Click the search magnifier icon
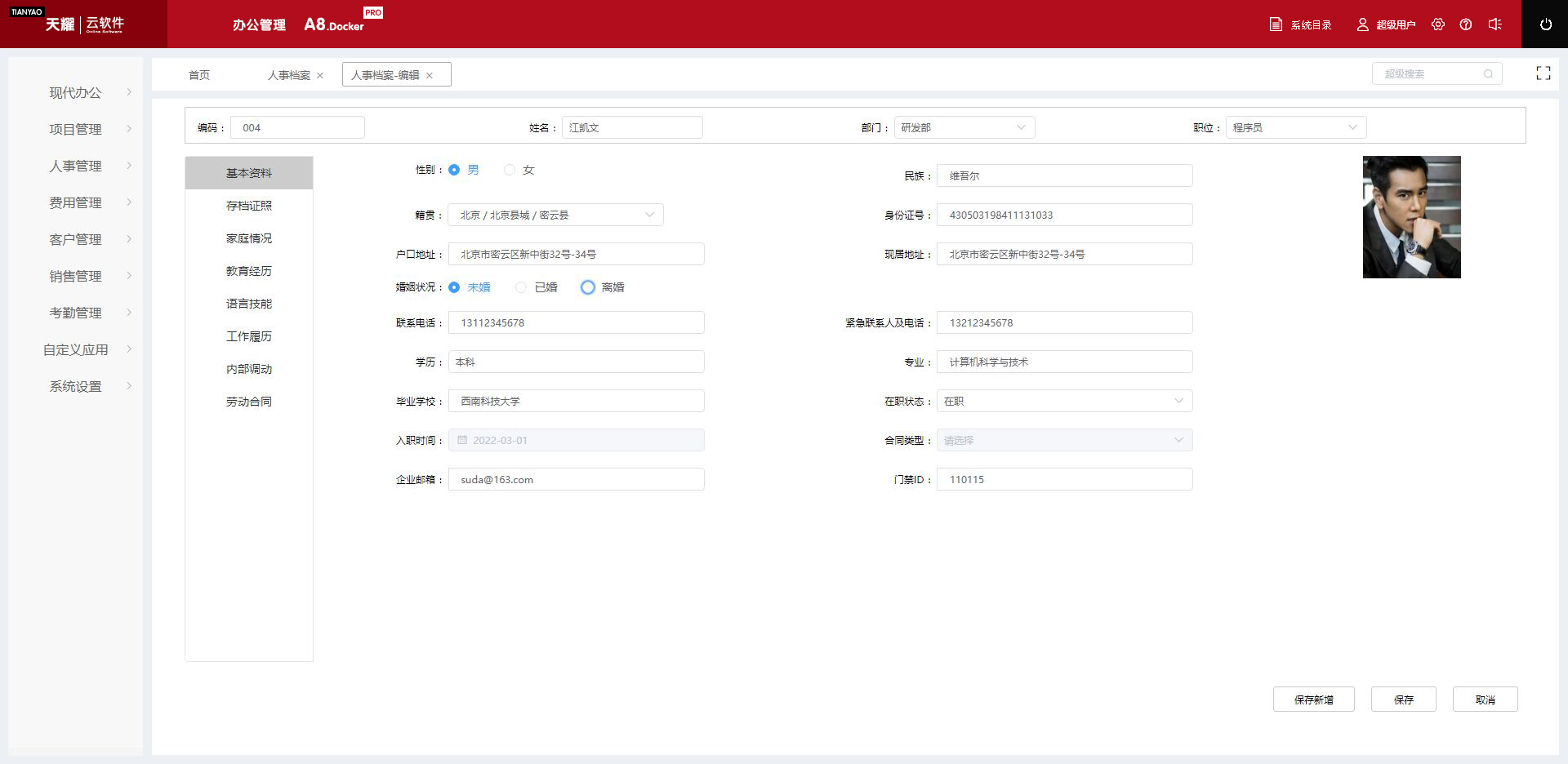 point(1488,74)
